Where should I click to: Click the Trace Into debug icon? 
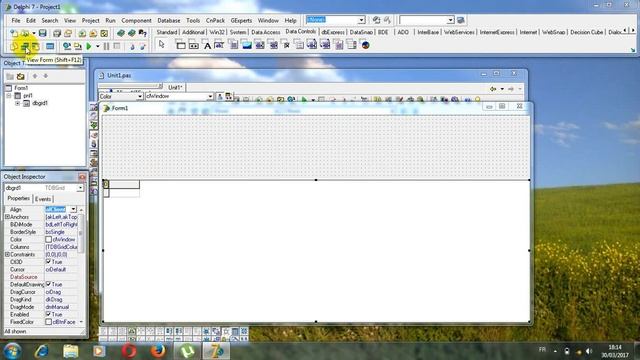pyautogui.click(x=132, y=47)
